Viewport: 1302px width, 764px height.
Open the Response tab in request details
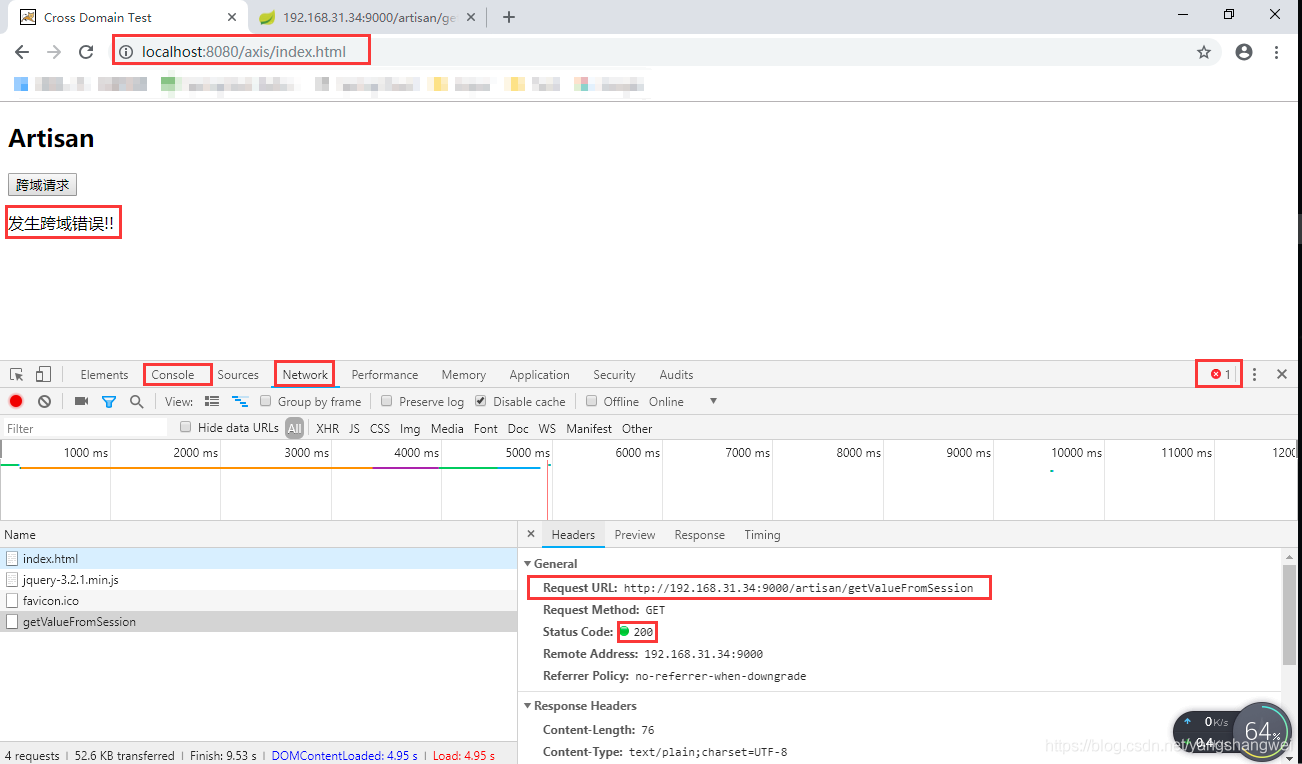tap(699, 535)
